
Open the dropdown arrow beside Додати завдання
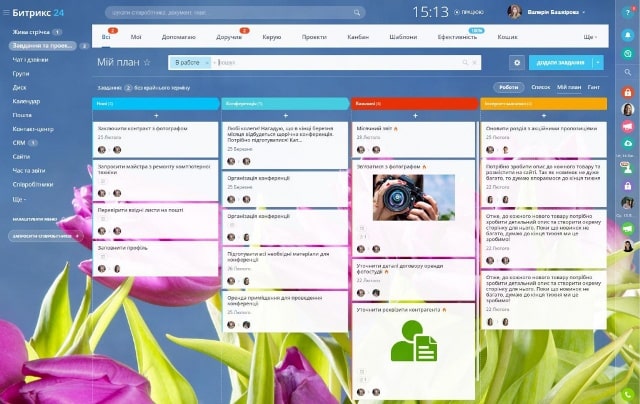point(598,62)
